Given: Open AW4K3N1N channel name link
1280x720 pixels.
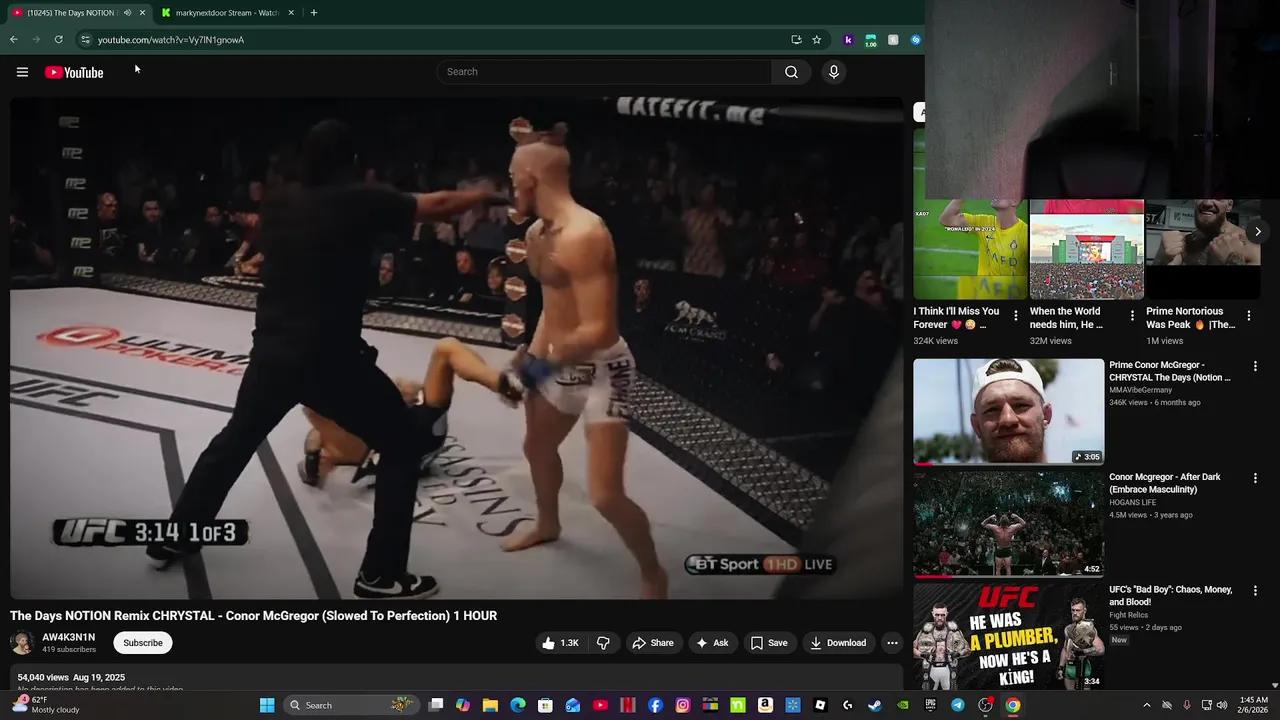Looking at the screenshot, I should [x=68, y=637].
